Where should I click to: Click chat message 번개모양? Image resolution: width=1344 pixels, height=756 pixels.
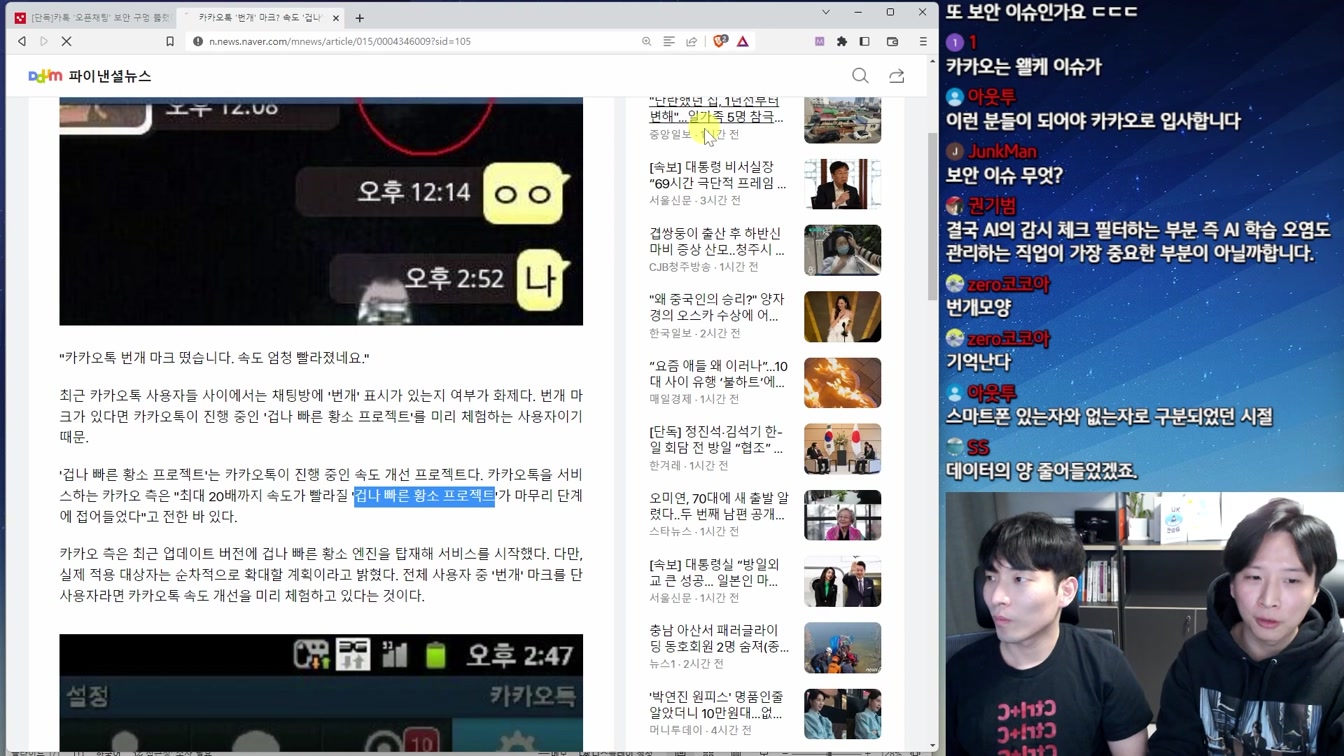(979, 308)
